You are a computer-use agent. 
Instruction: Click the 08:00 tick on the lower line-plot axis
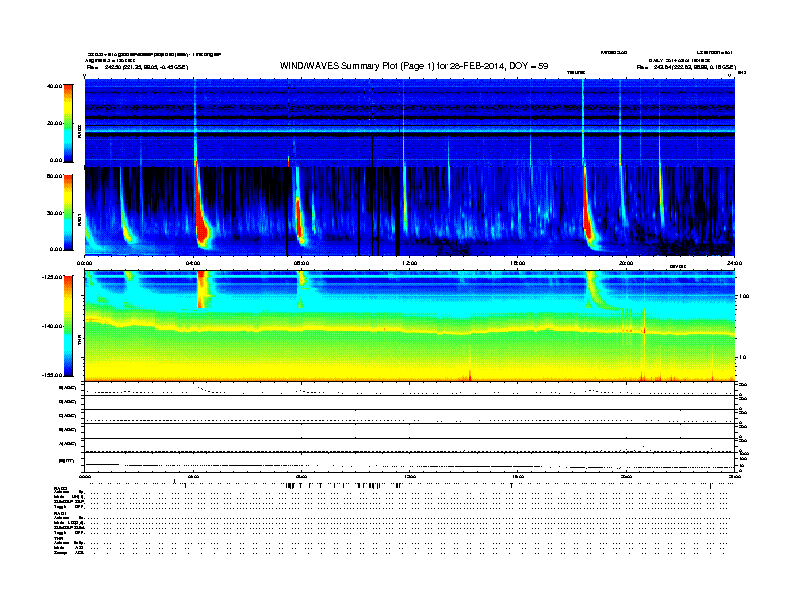(301, 476)
